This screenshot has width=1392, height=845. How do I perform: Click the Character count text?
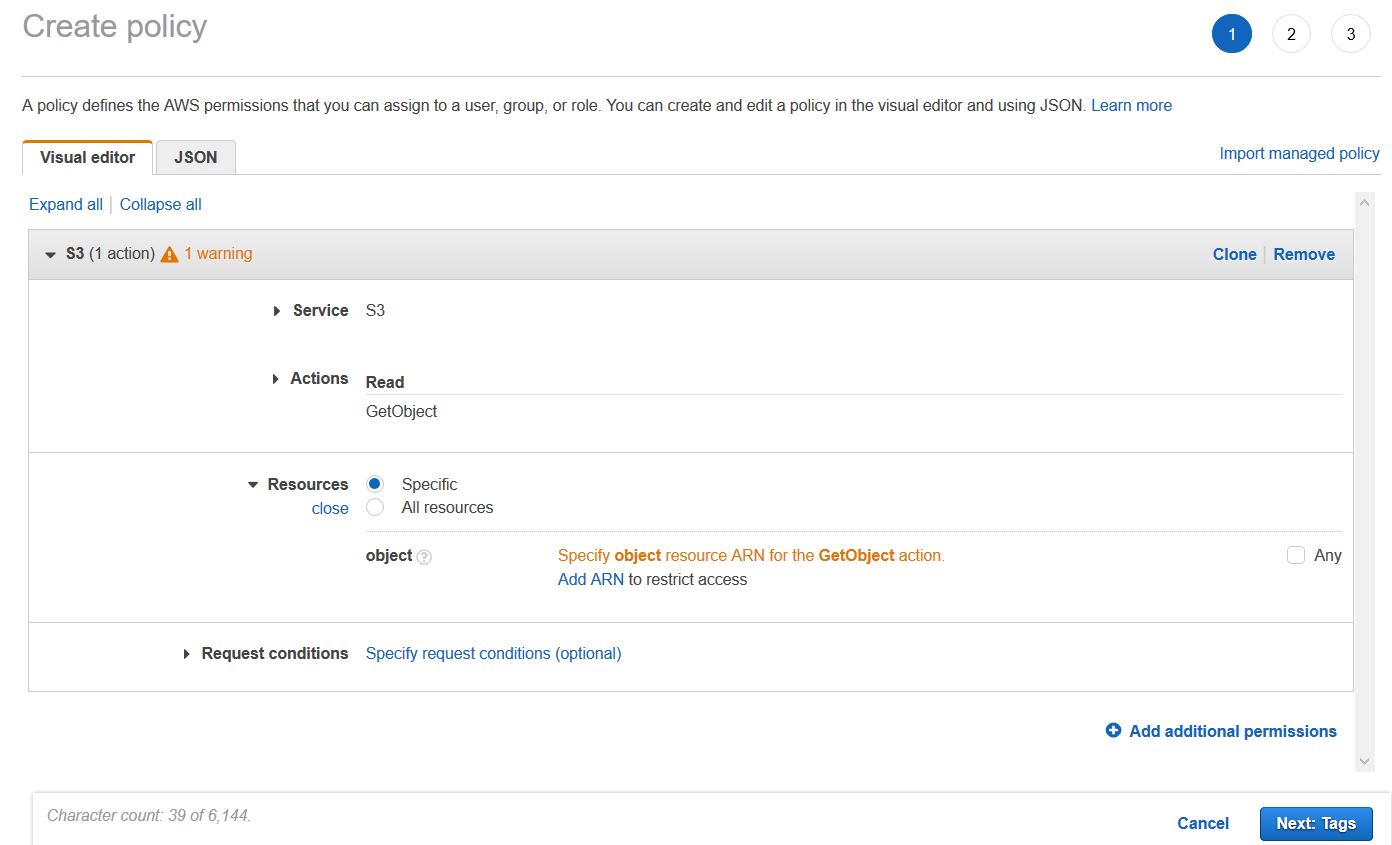pyautogui.click(x=149, y=815)
